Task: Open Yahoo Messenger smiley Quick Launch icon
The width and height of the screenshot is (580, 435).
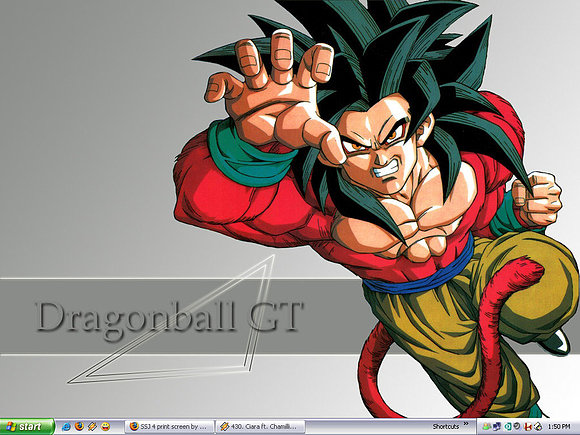Action: (x=105, y=426)
